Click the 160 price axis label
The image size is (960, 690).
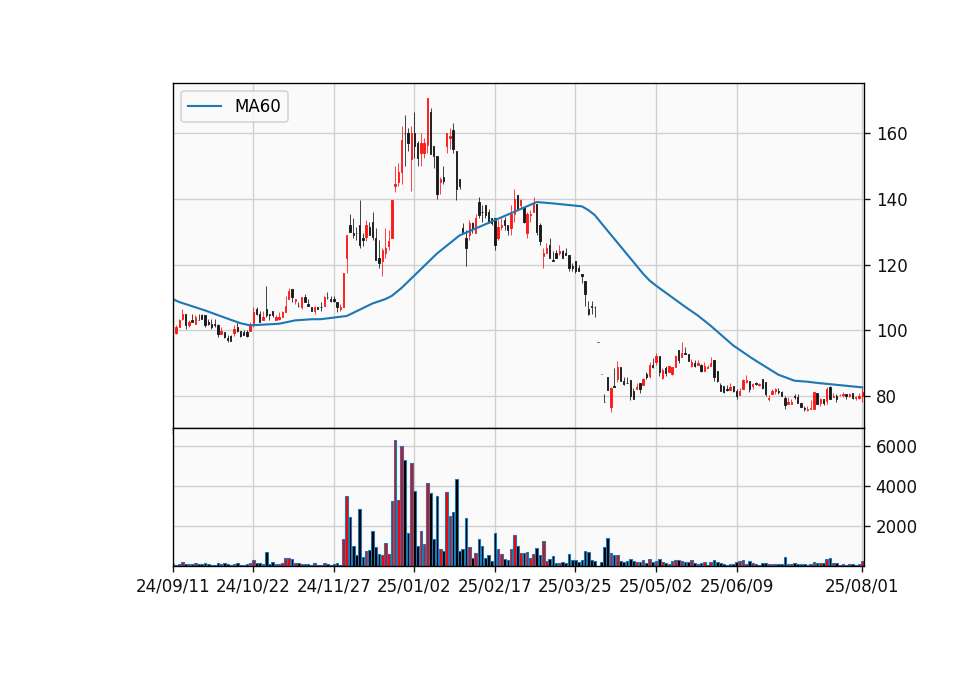892,134
